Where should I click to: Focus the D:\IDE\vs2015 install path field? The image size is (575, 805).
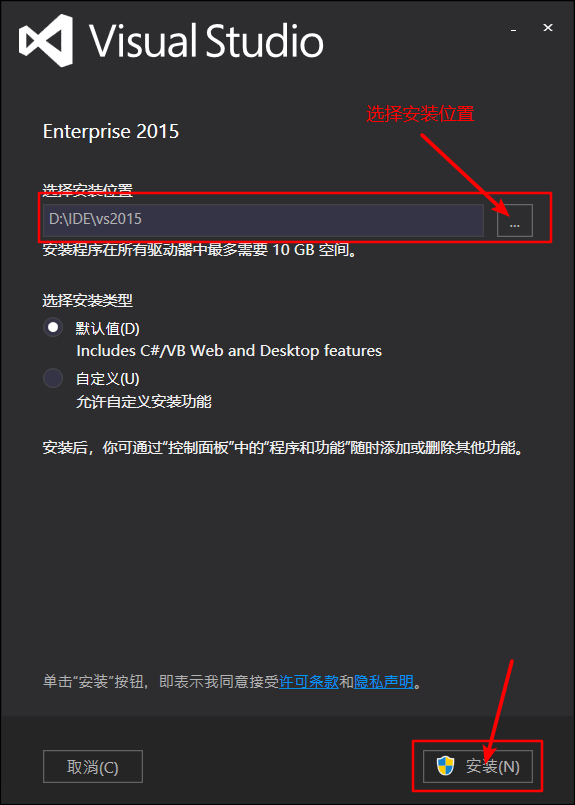tap(263, 221)
